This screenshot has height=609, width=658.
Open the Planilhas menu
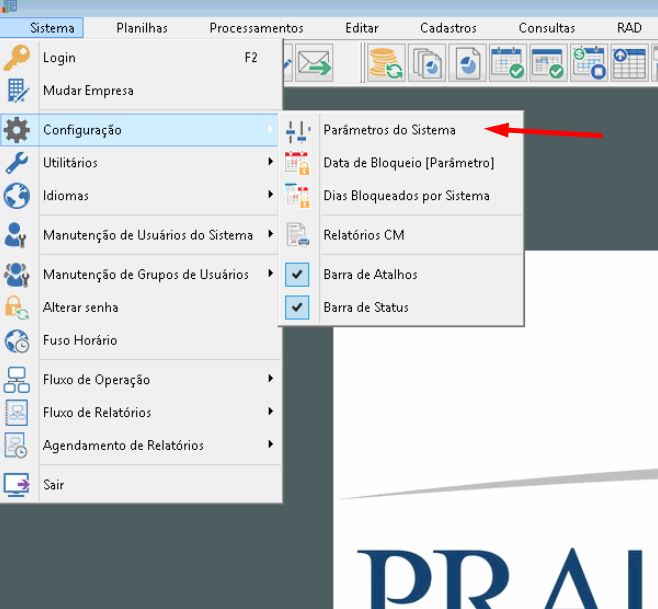coord(142,28)
